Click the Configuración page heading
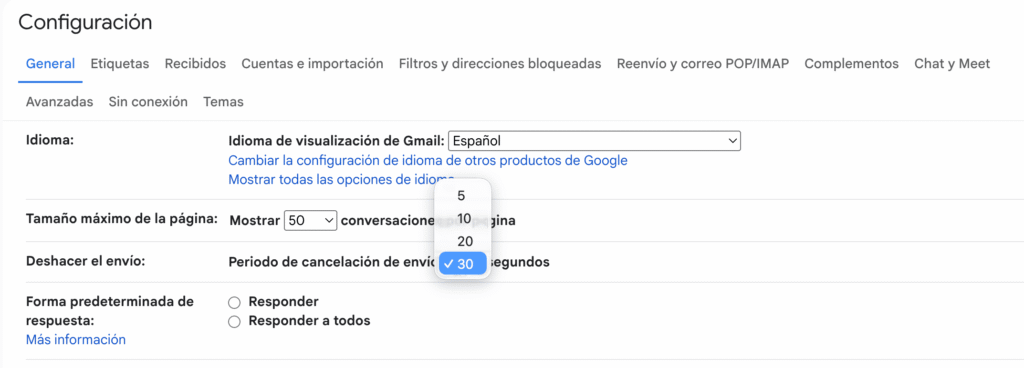The height and width of the screenshot is (368, 1024). click(86, 22)
